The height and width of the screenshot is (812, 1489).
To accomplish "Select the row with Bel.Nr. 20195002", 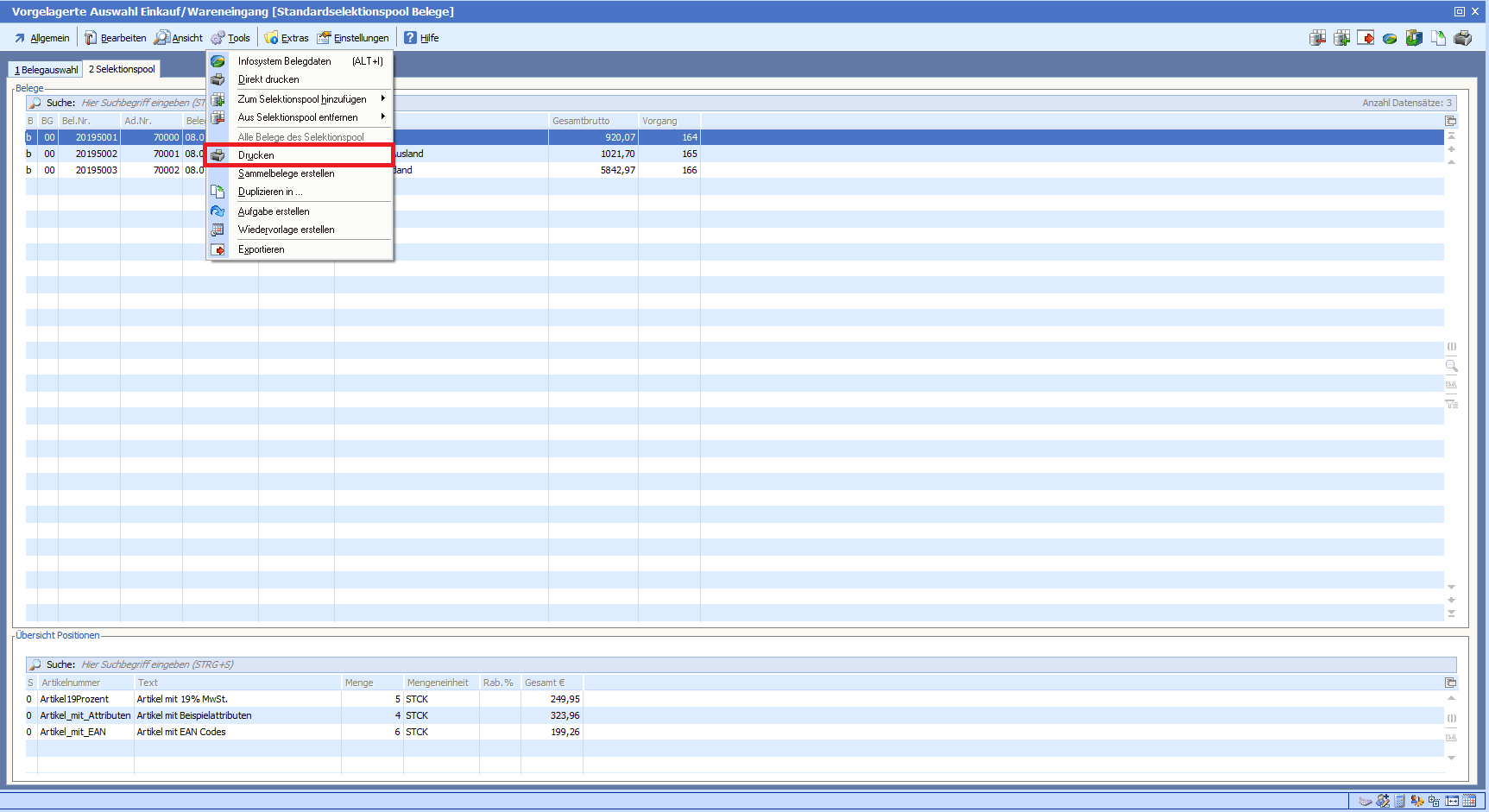I will coord(96,154).
